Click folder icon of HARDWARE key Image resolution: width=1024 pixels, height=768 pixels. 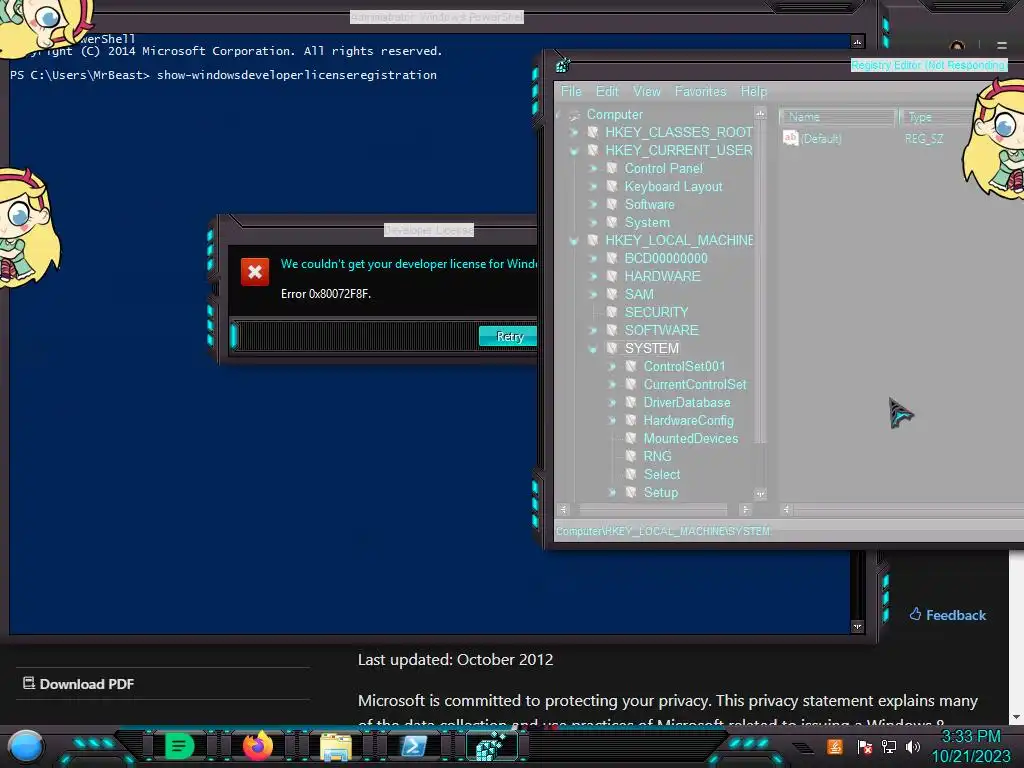pos(612,276)
